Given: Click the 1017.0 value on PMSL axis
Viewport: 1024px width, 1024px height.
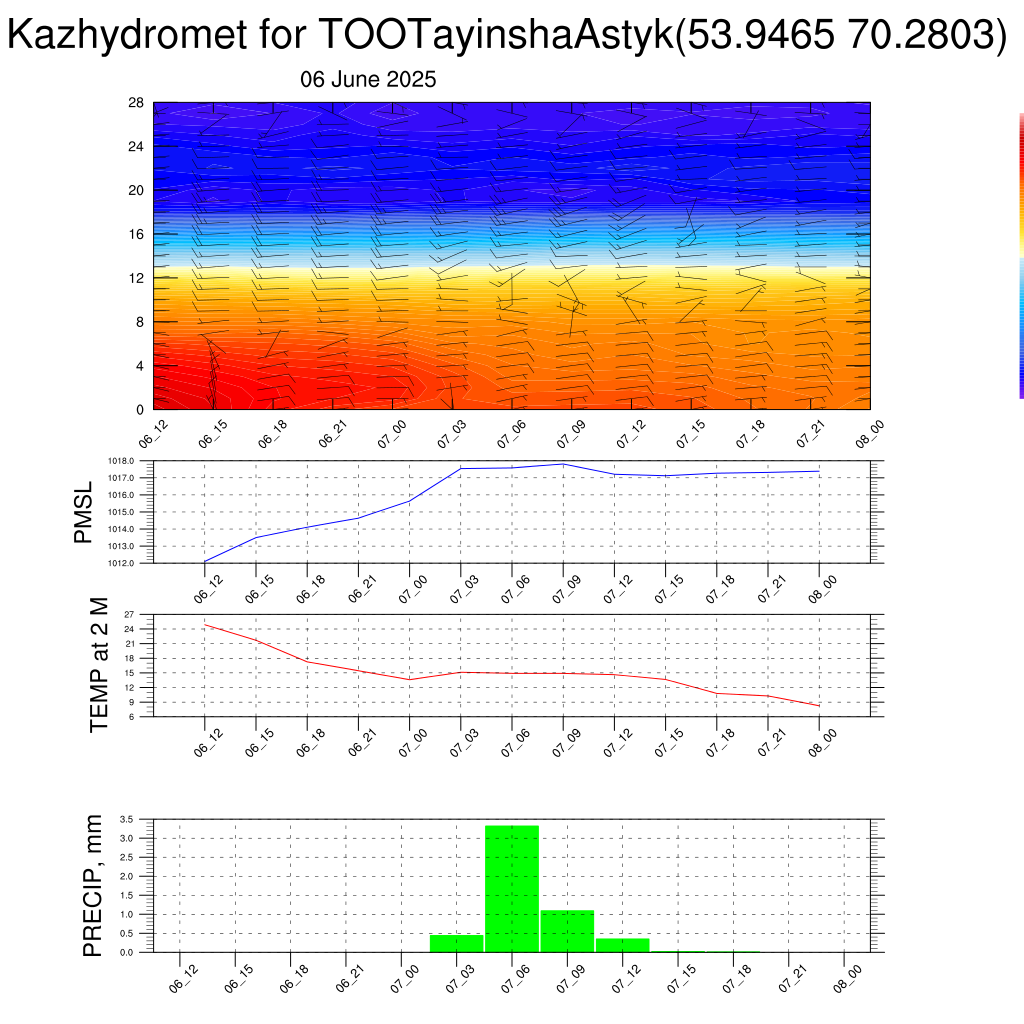Looking at the screenshot, I should point(121,478).
